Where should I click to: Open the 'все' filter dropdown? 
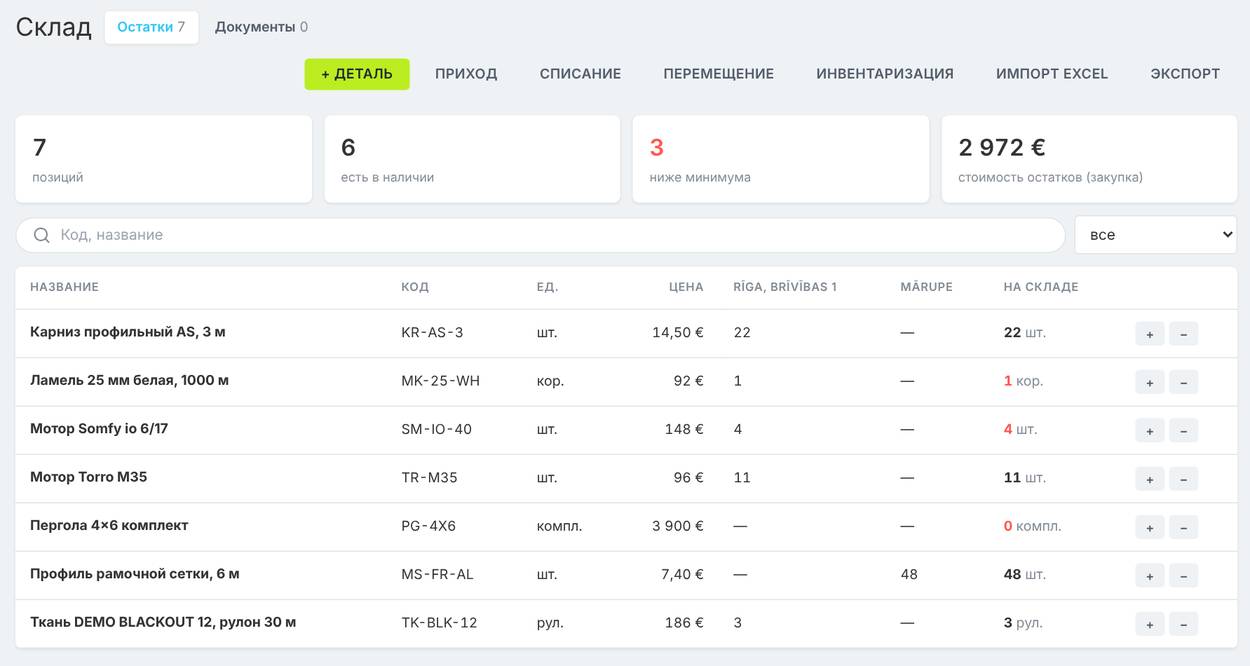pos(1156,235)
